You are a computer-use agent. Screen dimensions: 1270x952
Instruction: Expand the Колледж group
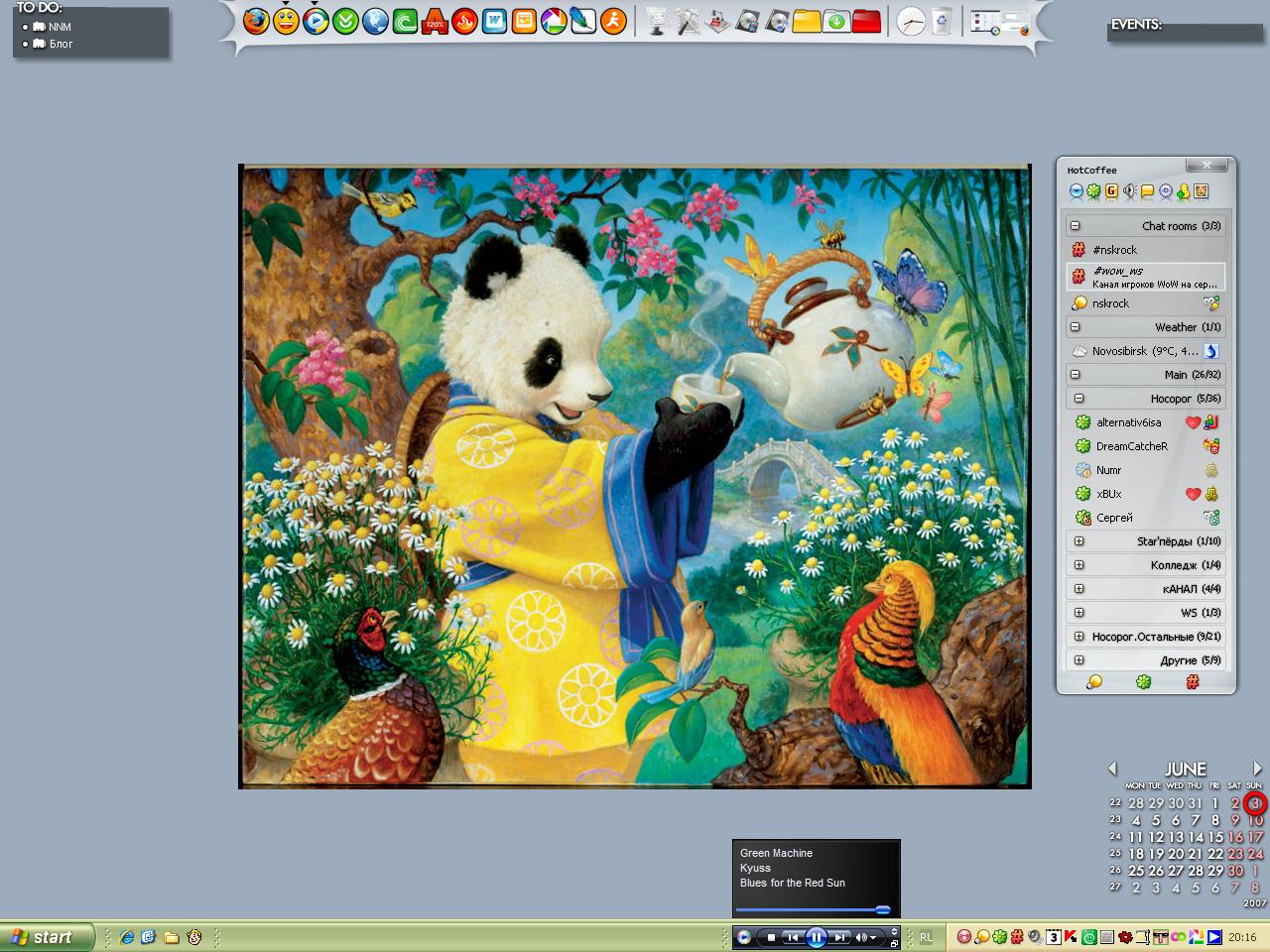(1079, 565)
